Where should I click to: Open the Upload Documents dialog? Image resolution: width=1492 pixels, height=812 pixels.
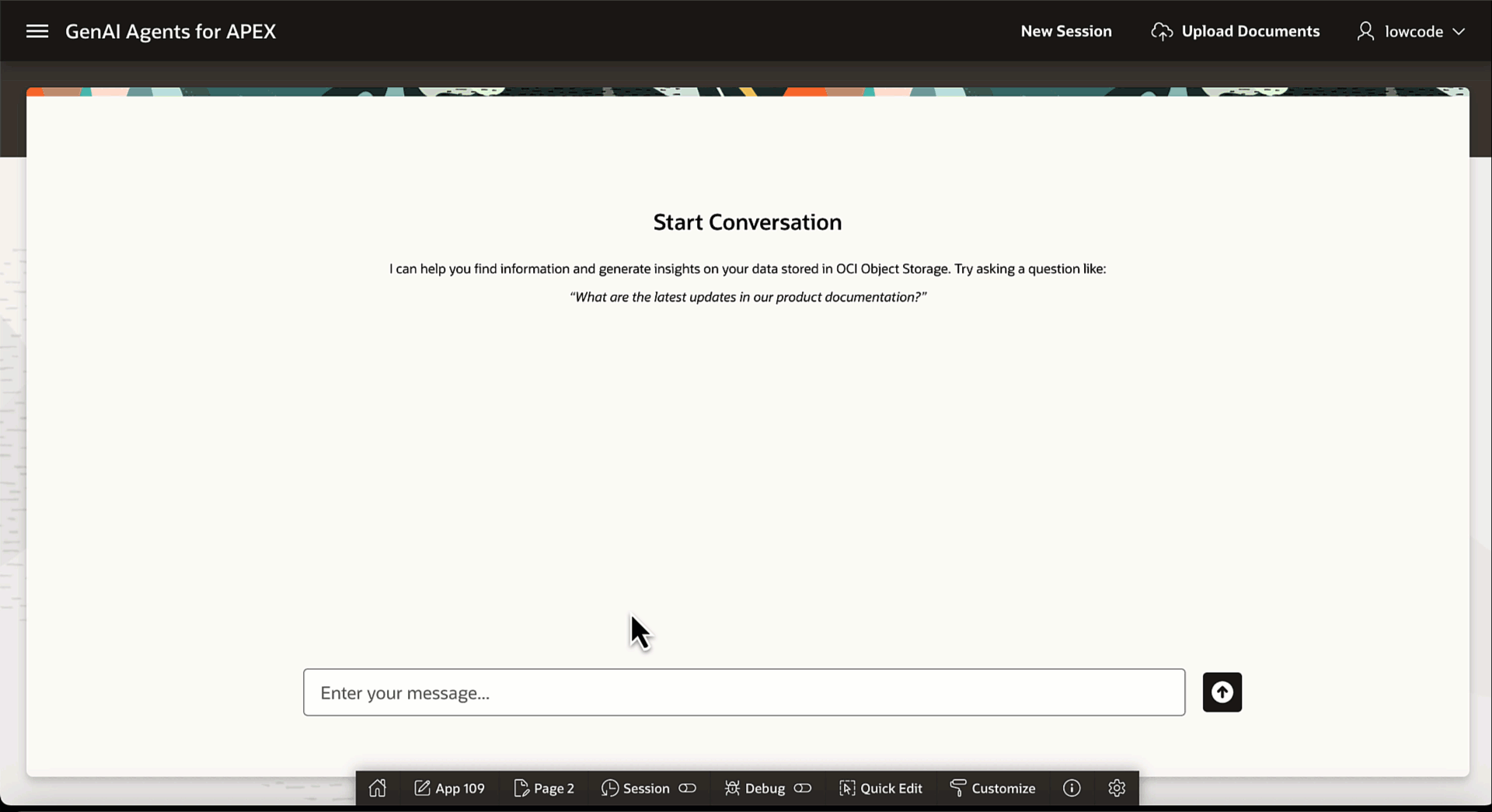pos(1236,31)
